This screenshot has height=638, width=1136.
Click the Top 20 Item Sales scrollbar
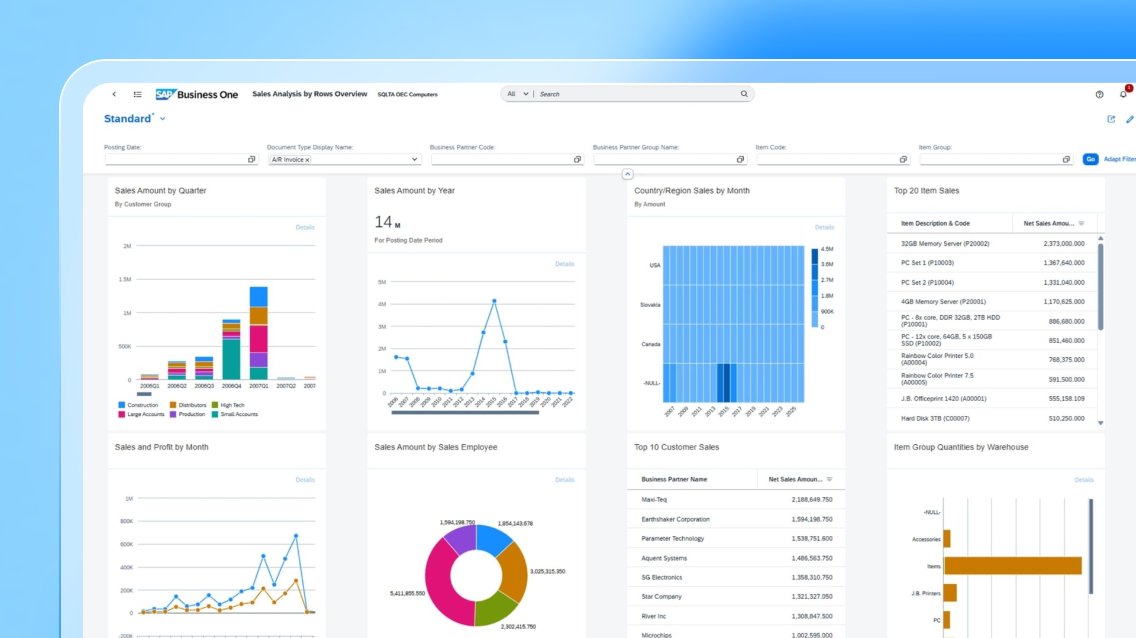1100,286
